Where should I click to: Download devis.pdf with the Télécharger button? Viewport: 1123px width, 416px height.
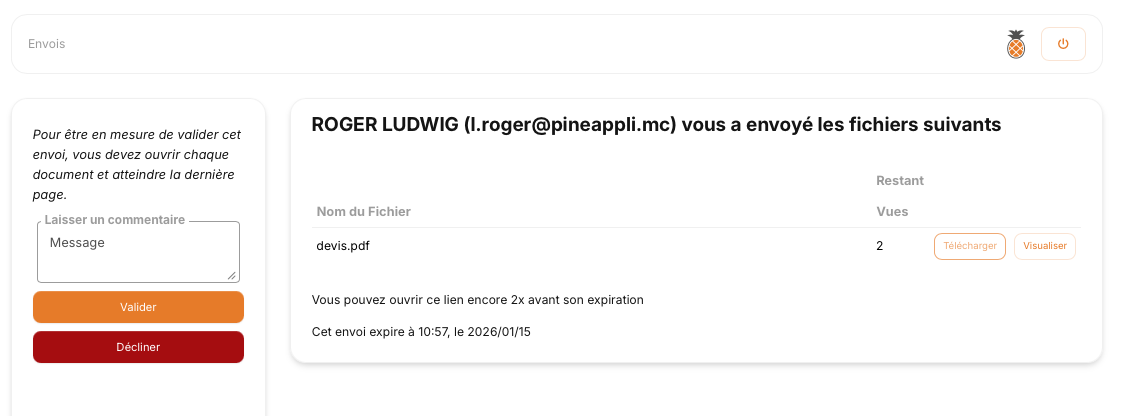click(969, 246)
